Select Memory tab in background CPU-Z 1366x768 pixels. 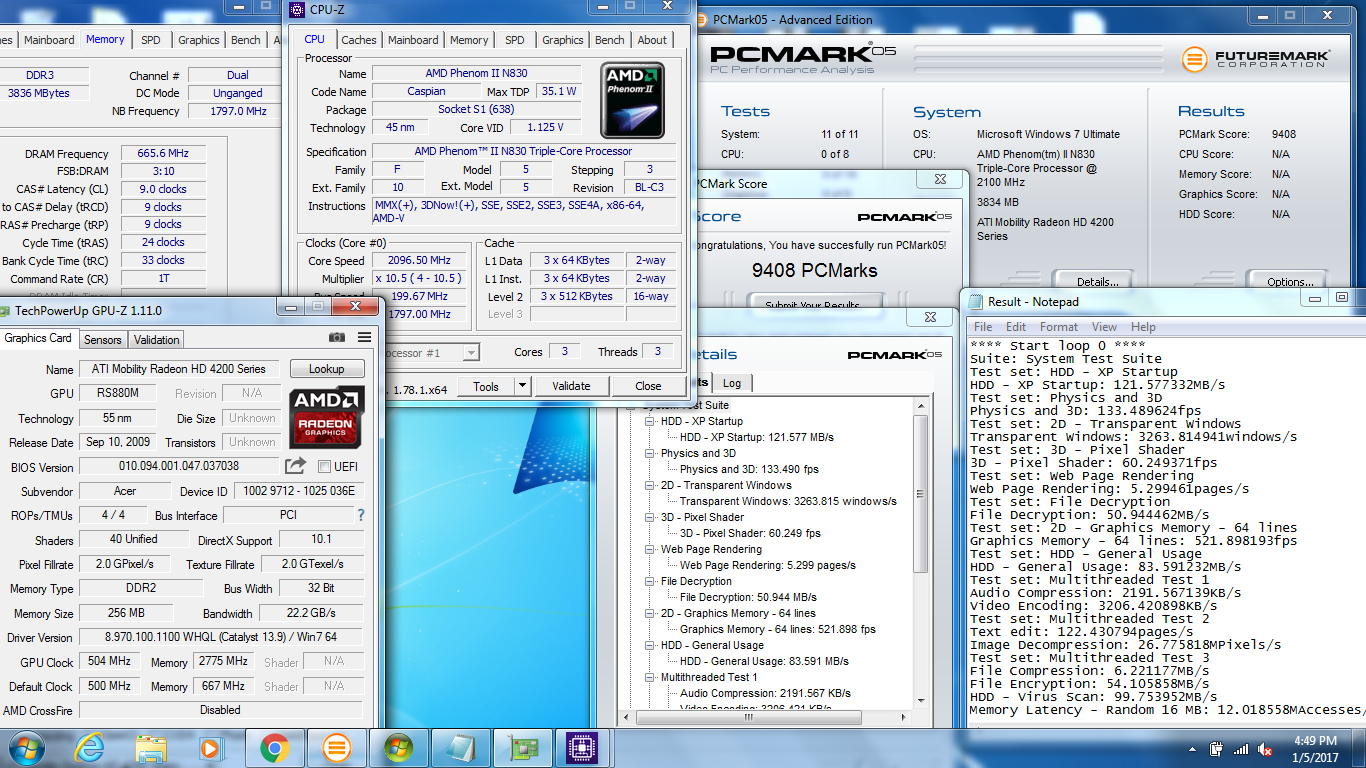(105, 40)
